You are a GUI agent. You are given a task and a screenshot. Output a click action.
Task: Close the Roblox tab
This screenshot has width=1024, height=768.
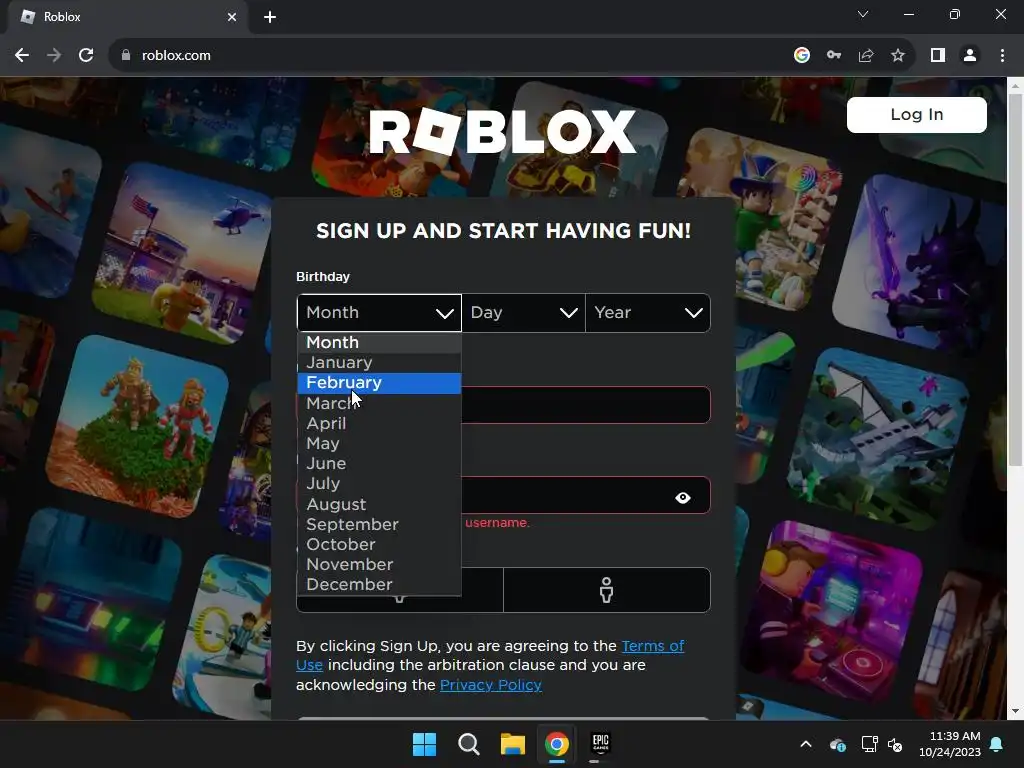tap(232, 17)
